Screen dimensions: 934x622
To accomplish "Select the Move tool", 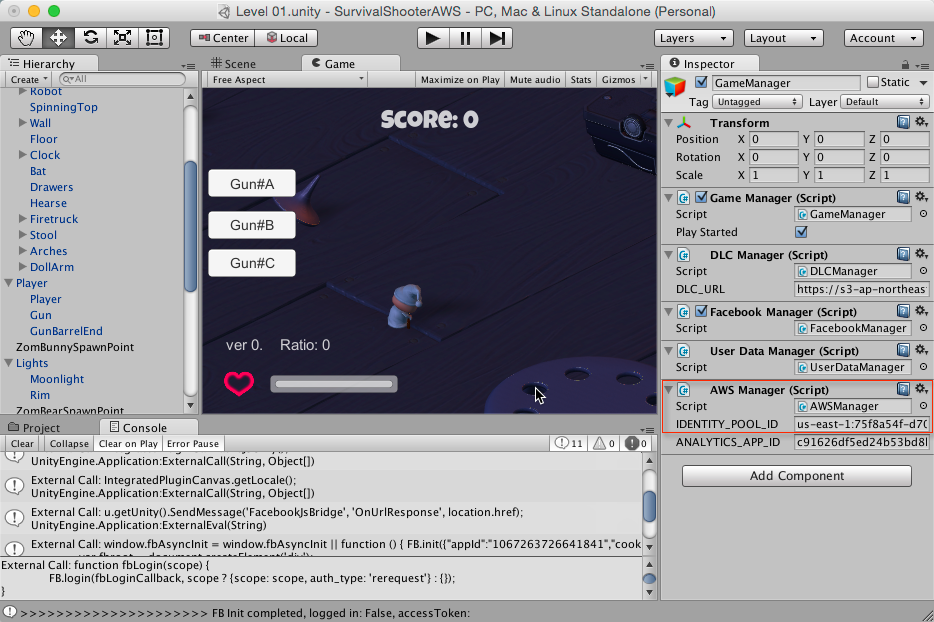I will pyautogui.click(x=58, y=38).
